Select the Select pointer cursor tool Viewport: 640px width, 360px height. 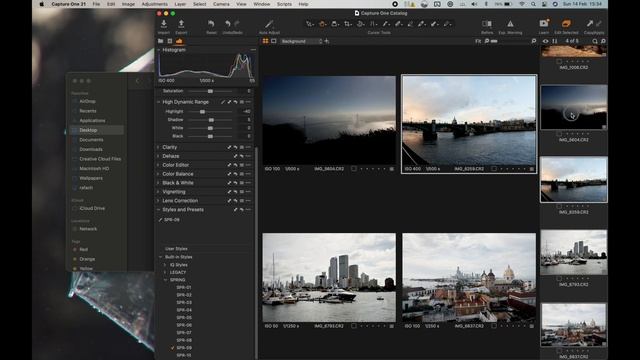tap(309, 24)
